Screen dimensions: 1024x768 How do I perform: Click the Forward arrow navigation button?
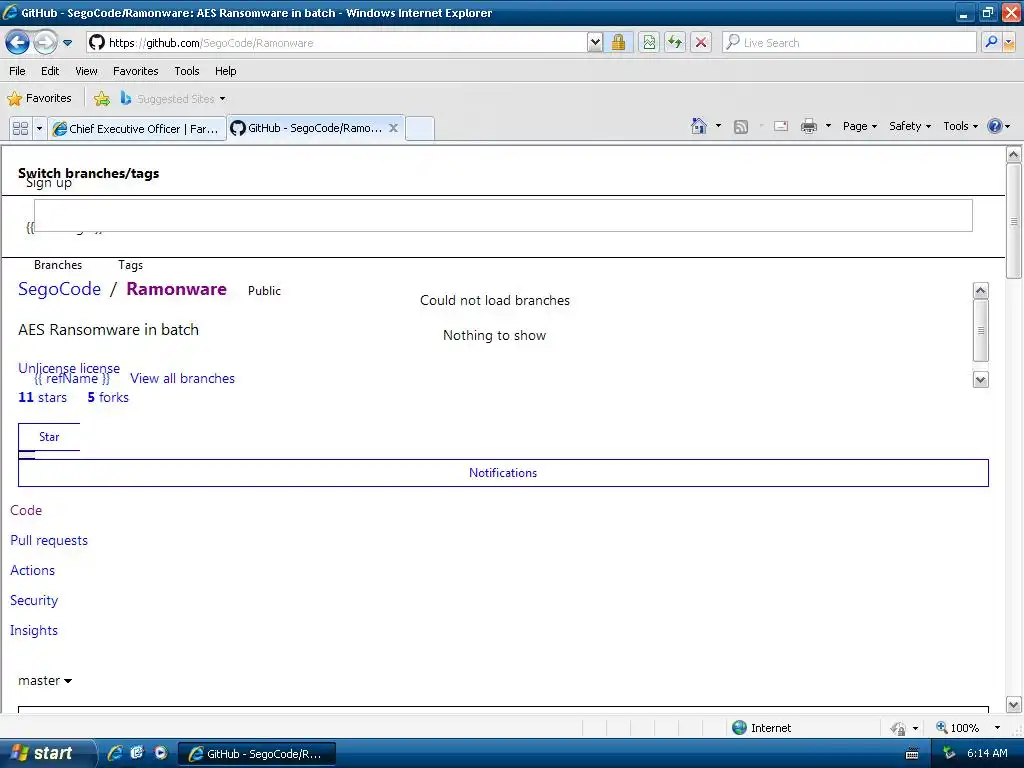45,43
